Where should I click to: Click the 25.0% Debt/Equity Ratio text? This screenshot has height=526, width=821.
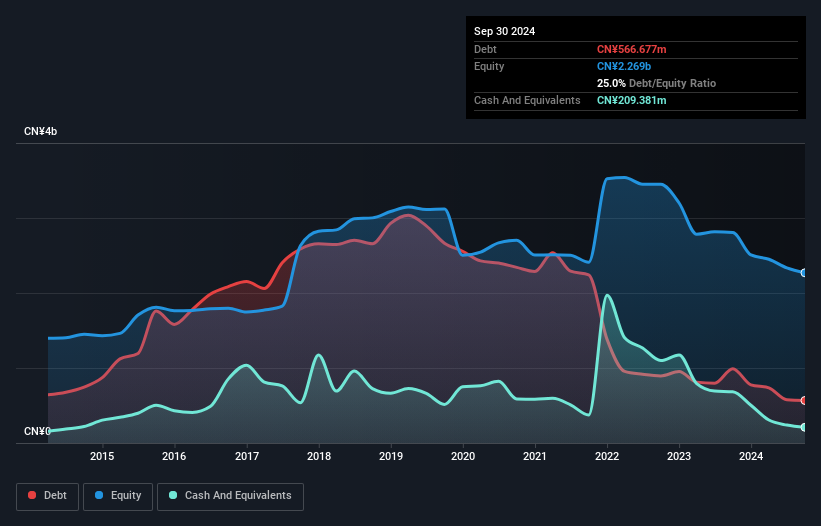656,83
